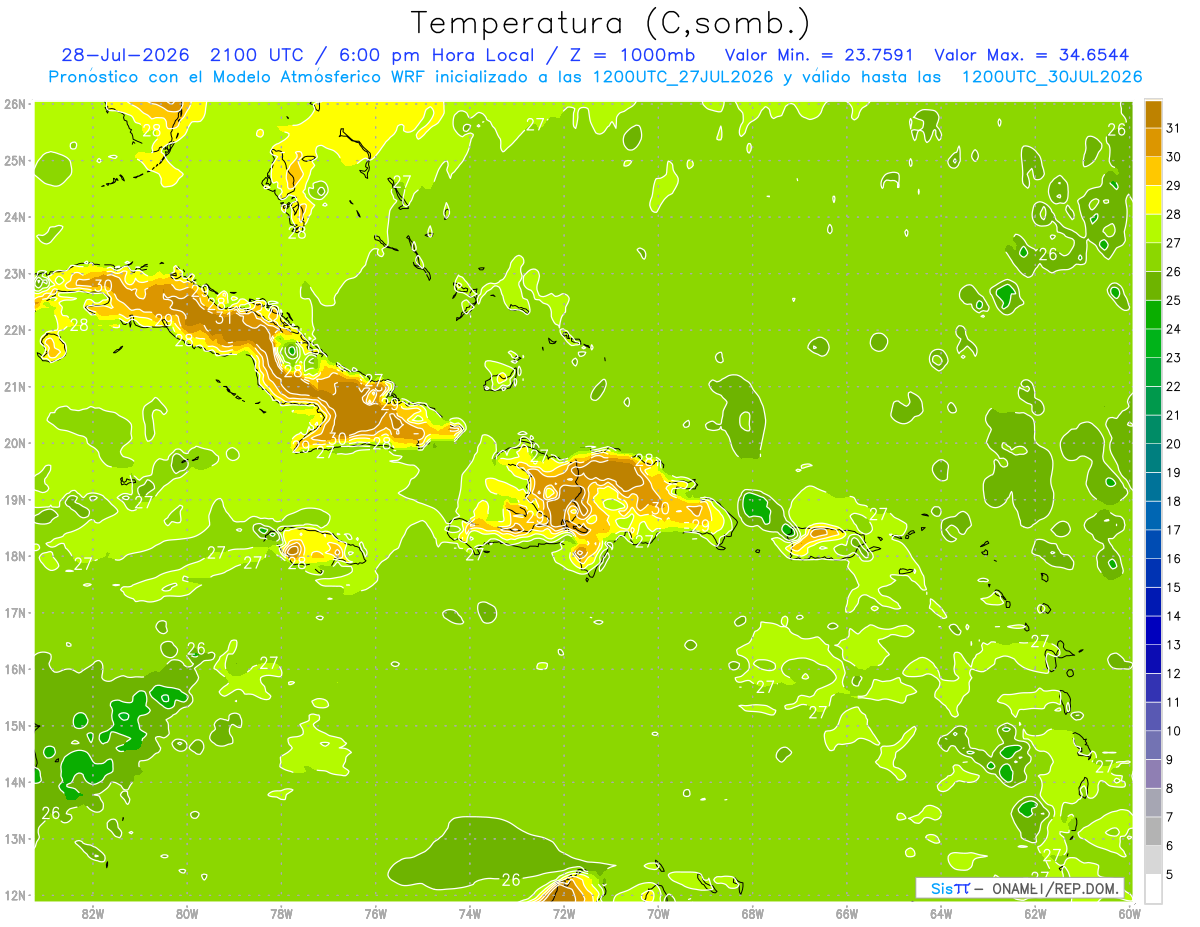The height and width of the screenshot is (927, 1200).
Task: Click the 70W longitude axis label
Action: pos(658,912)
